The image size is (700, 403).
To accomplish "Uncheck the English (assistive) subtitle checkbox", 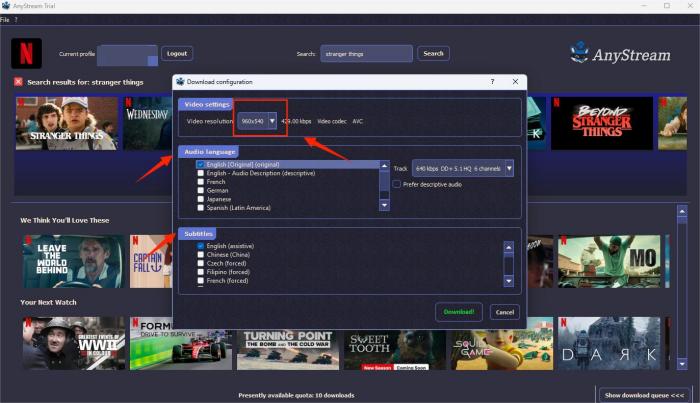I will coord(200,246).
